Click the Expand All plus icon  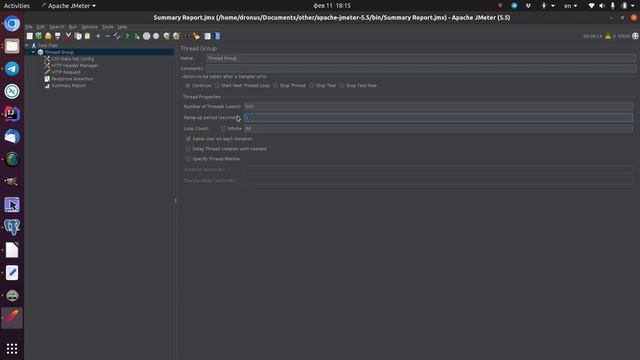click(x=98, y=36)
